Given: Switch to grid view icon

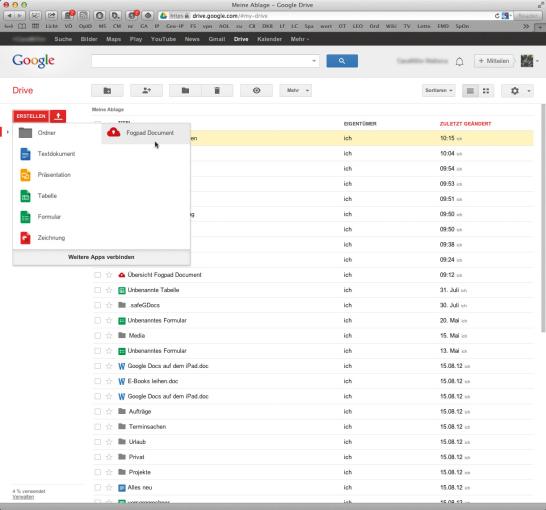Looking at the screenshot, I should [x=486, y=91].
